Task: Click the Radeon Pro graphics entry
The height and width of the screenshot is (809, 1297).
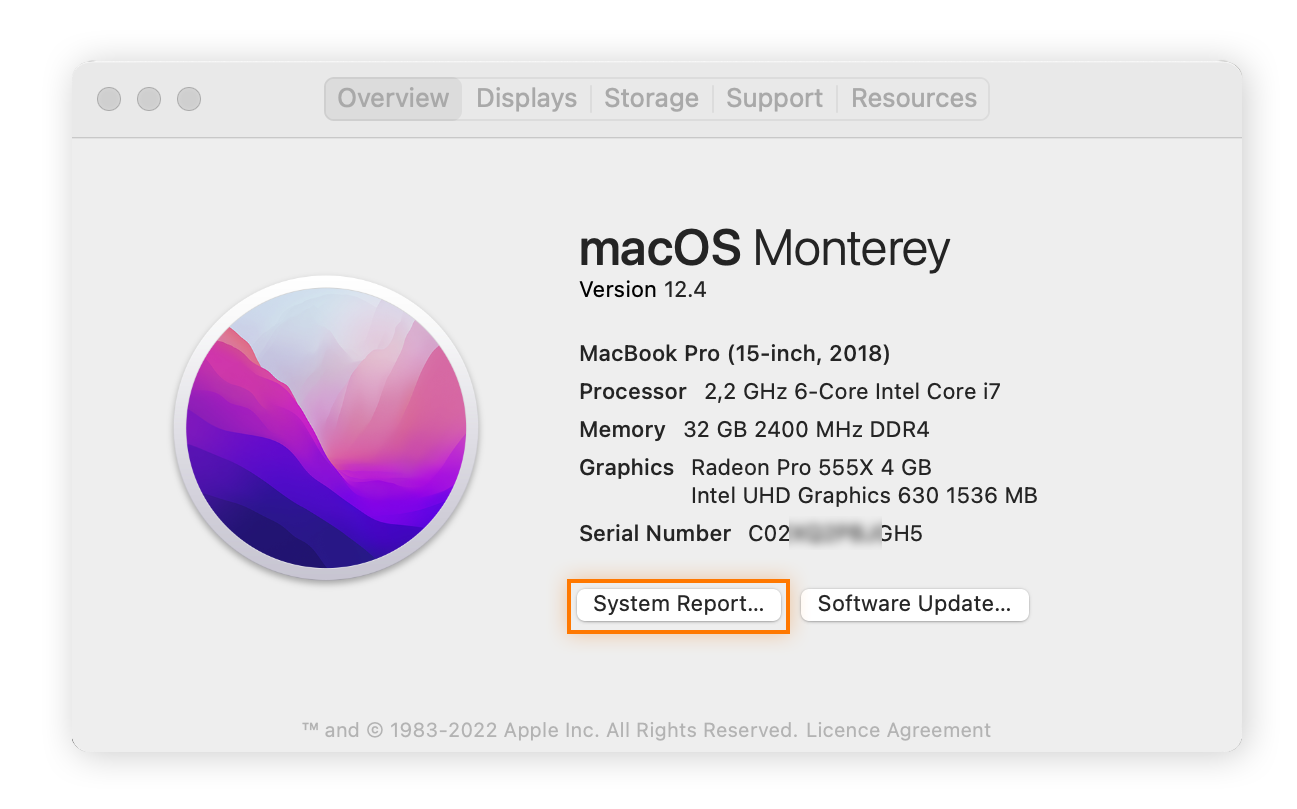Action: 810,467
